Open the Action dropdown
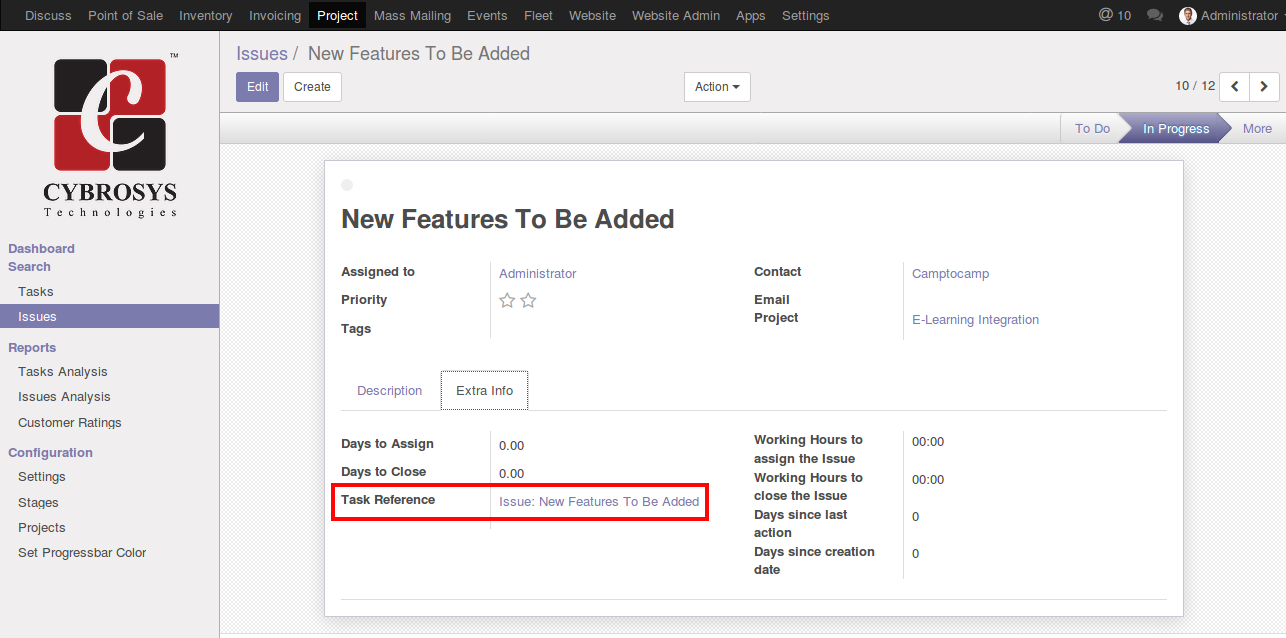Viewport: 1286px width, 638px height. tap(717, 87)
